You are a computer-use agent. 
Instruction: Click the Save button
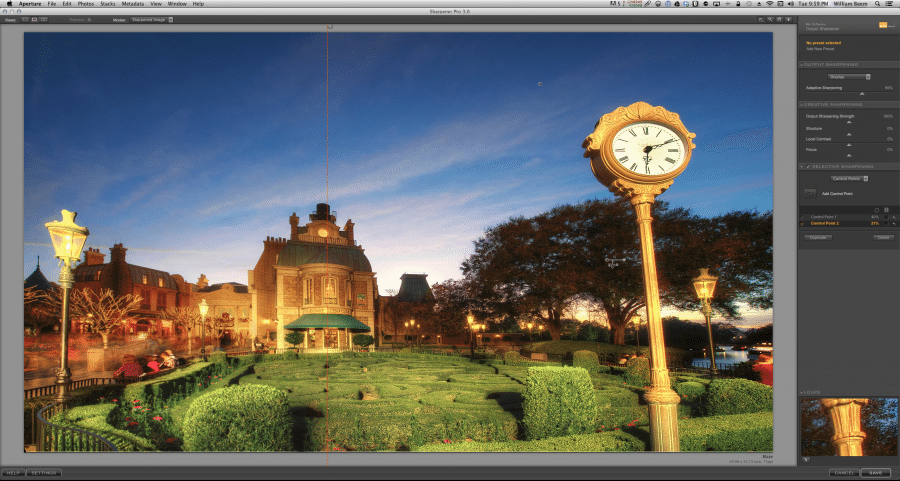(876, 473)
